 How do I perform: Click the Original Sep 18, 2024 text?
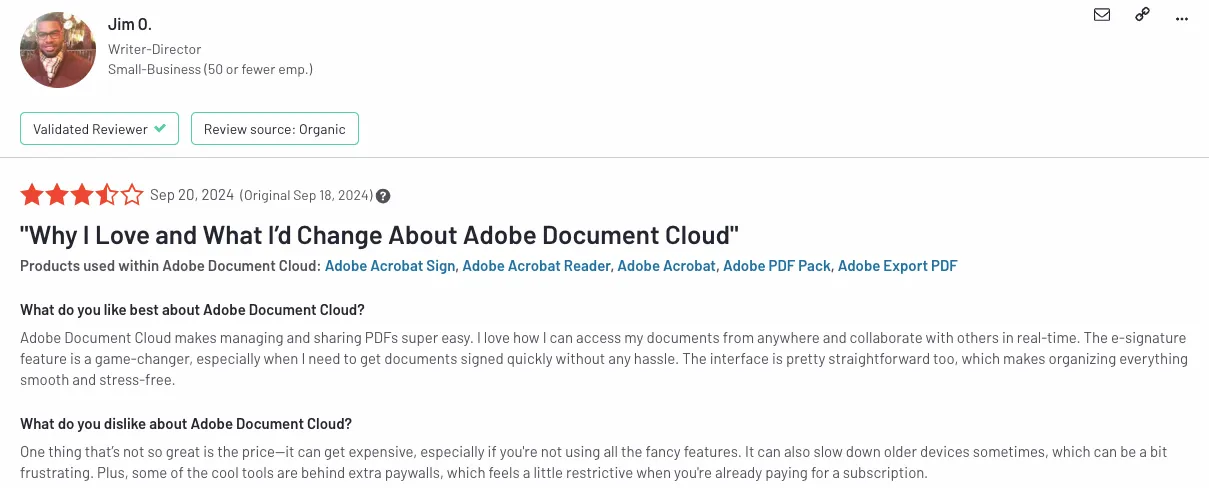point(306,195)
